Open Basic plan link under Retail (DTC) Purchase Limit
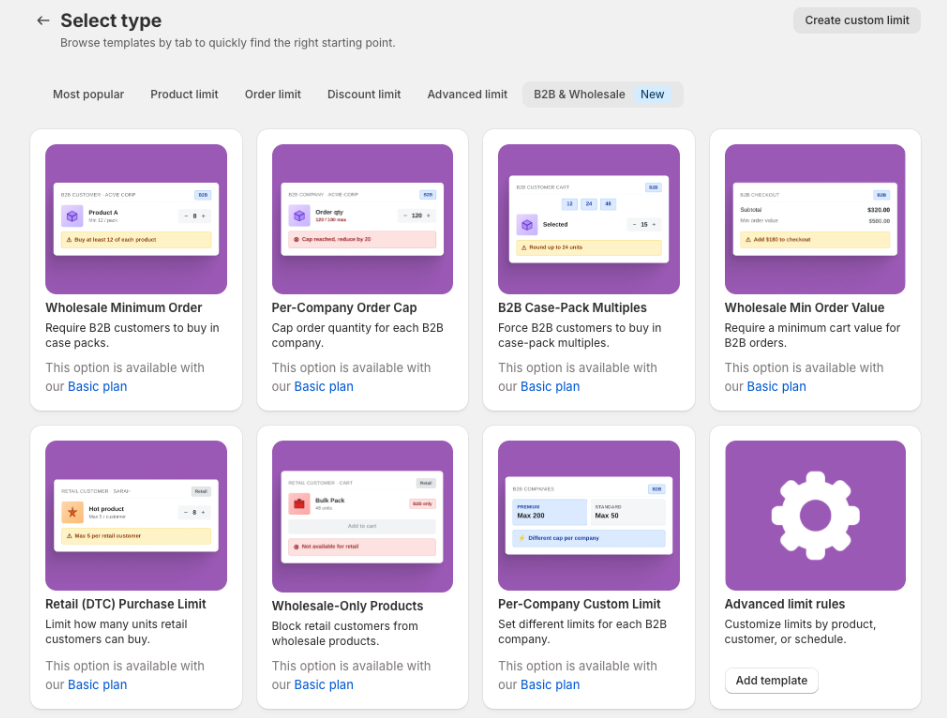The width and height of the screenshot is (947, 718). coord(97,685)
